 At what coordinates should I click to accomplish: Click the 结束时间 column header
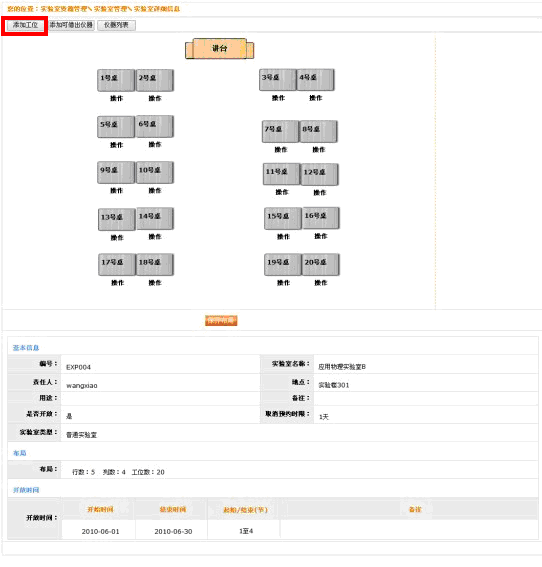(x=173, y=510)
